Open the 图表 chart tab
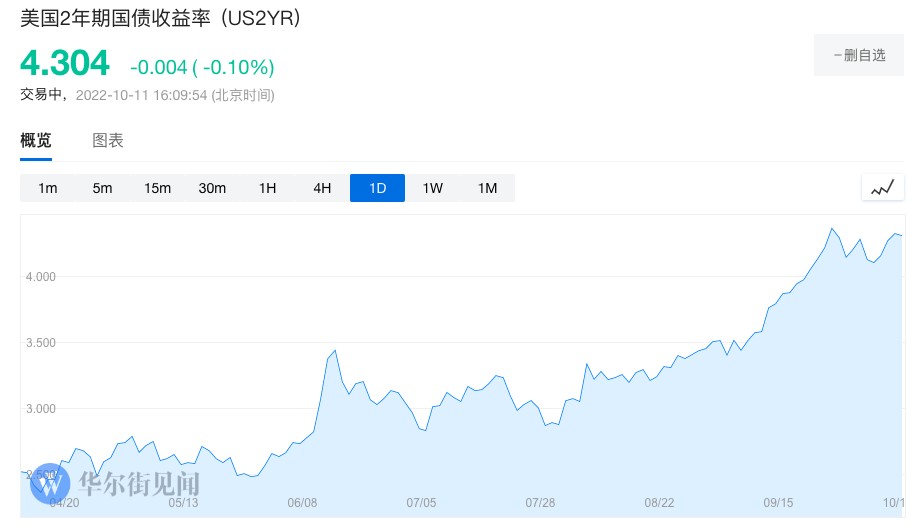The height and width of the screenshot is (528, 918). coord(108,141)
